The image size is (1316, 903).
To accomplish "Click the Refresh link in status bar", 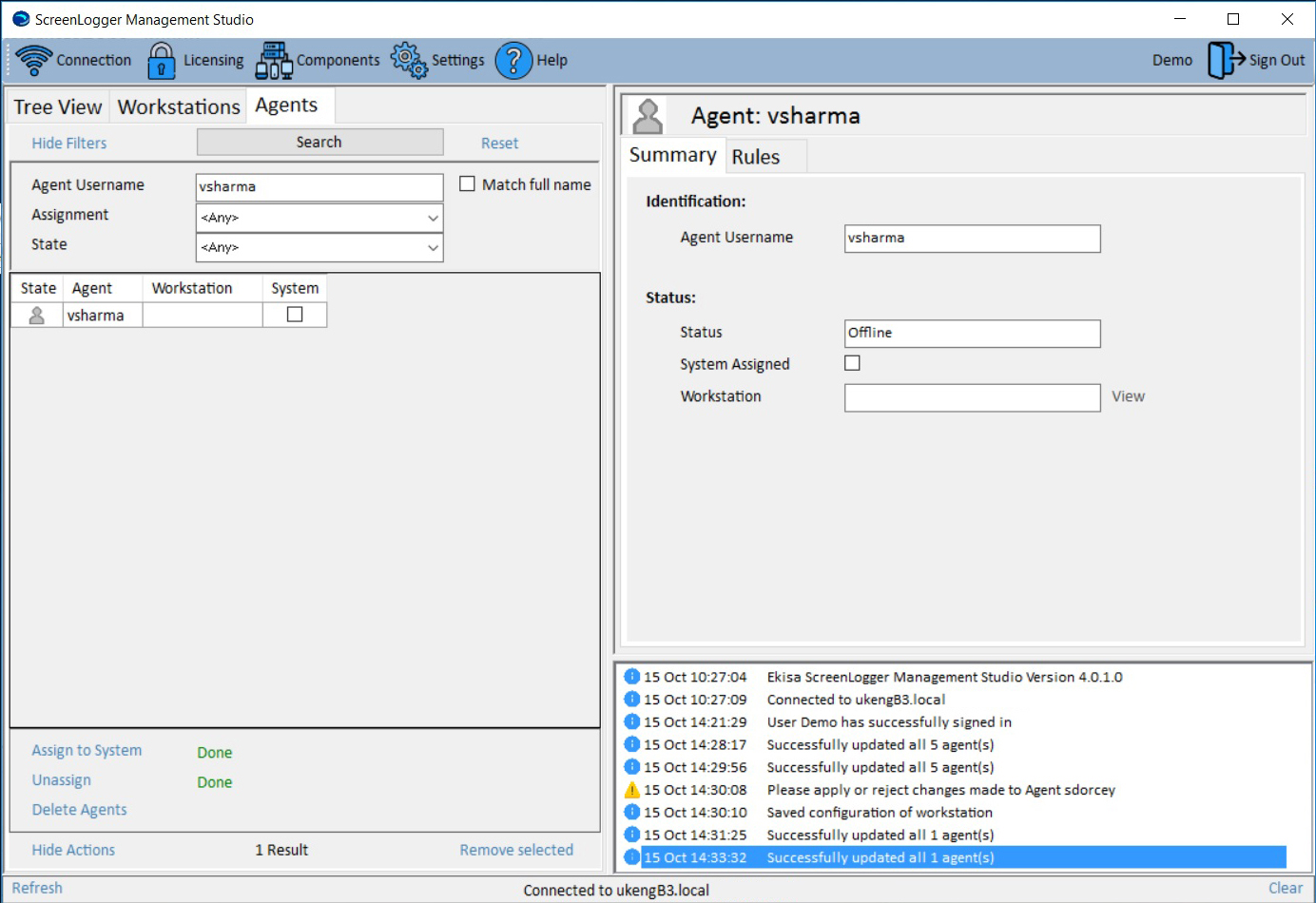I will pyautogui.click(x=37, y=888).
